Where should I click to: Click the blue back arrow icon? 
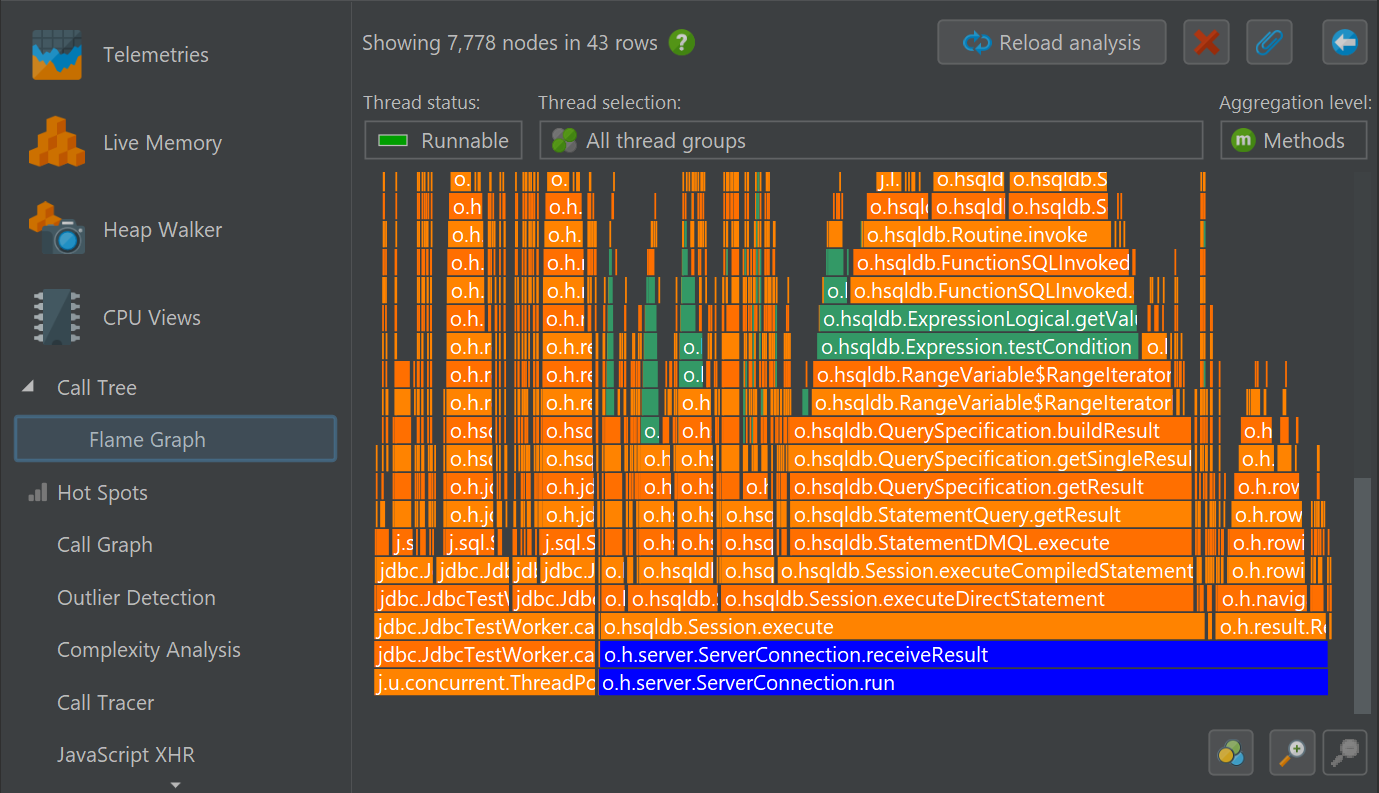coord(1344,43)
